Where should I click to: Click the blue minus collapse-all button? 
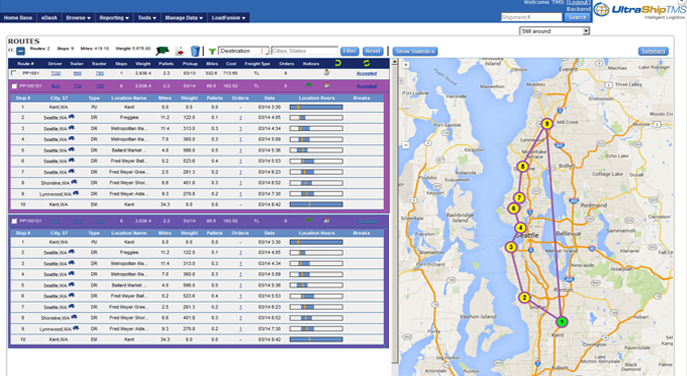tap(21, 51)
